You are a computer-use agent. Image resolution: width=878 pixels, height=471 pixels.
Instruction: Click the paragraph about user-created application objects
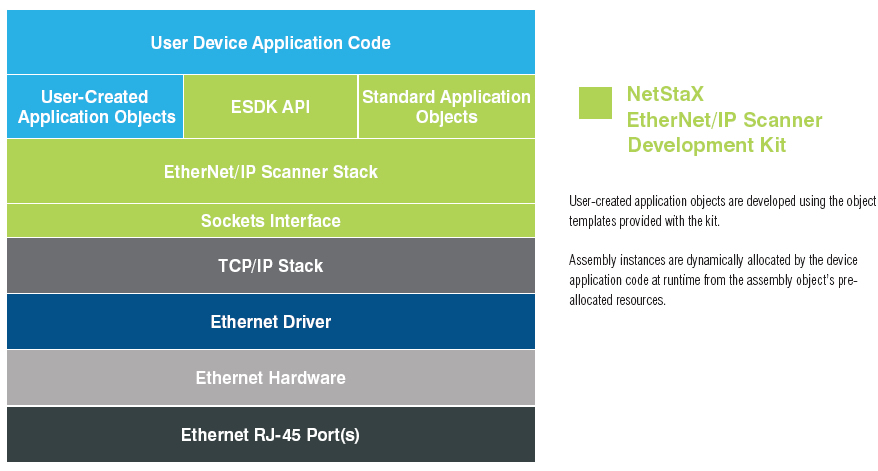pyautogui.click(x=722, y=211)
